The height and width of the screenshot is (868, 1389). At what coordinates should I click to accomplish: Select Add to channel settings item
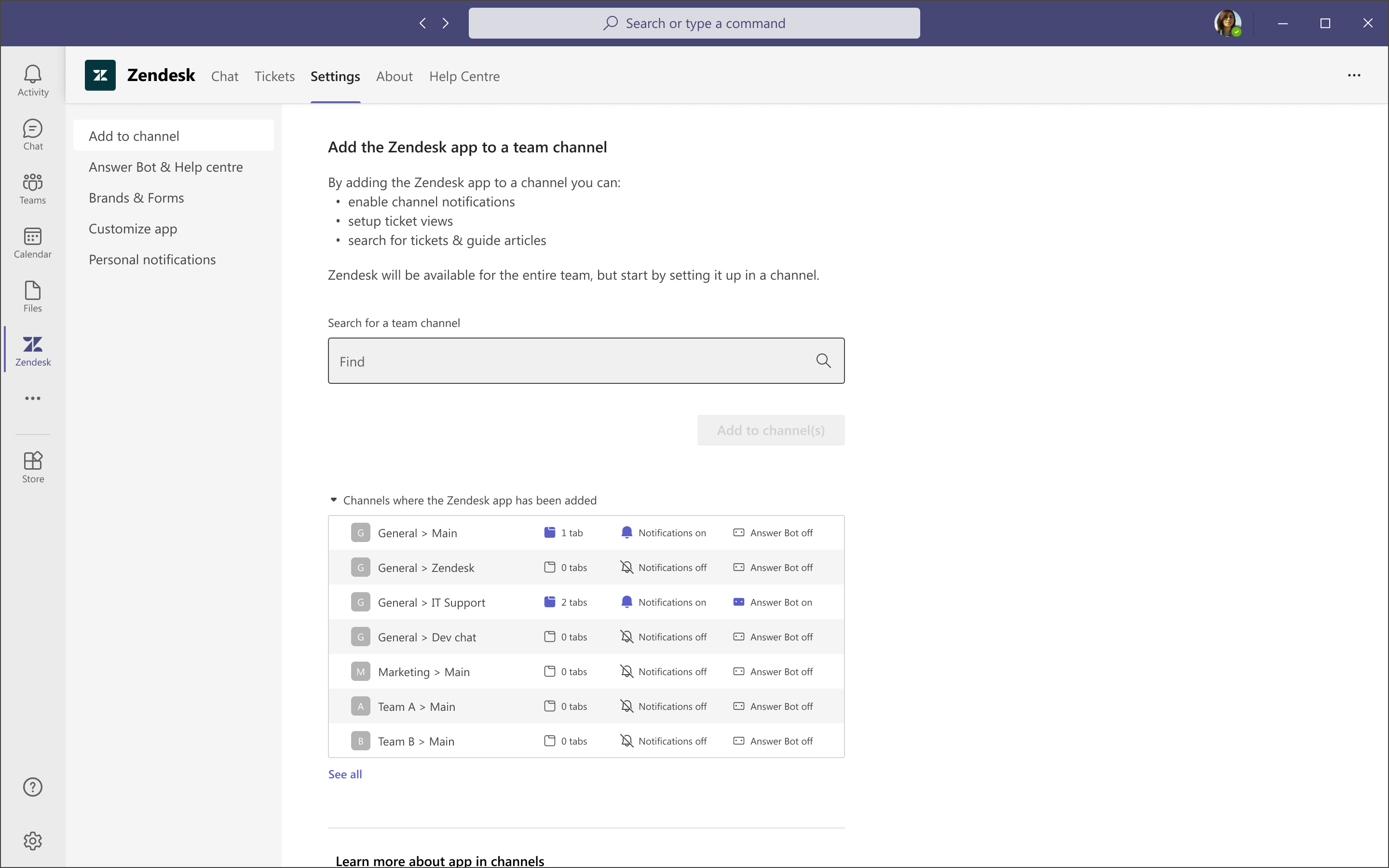click(x=173, y=136)
